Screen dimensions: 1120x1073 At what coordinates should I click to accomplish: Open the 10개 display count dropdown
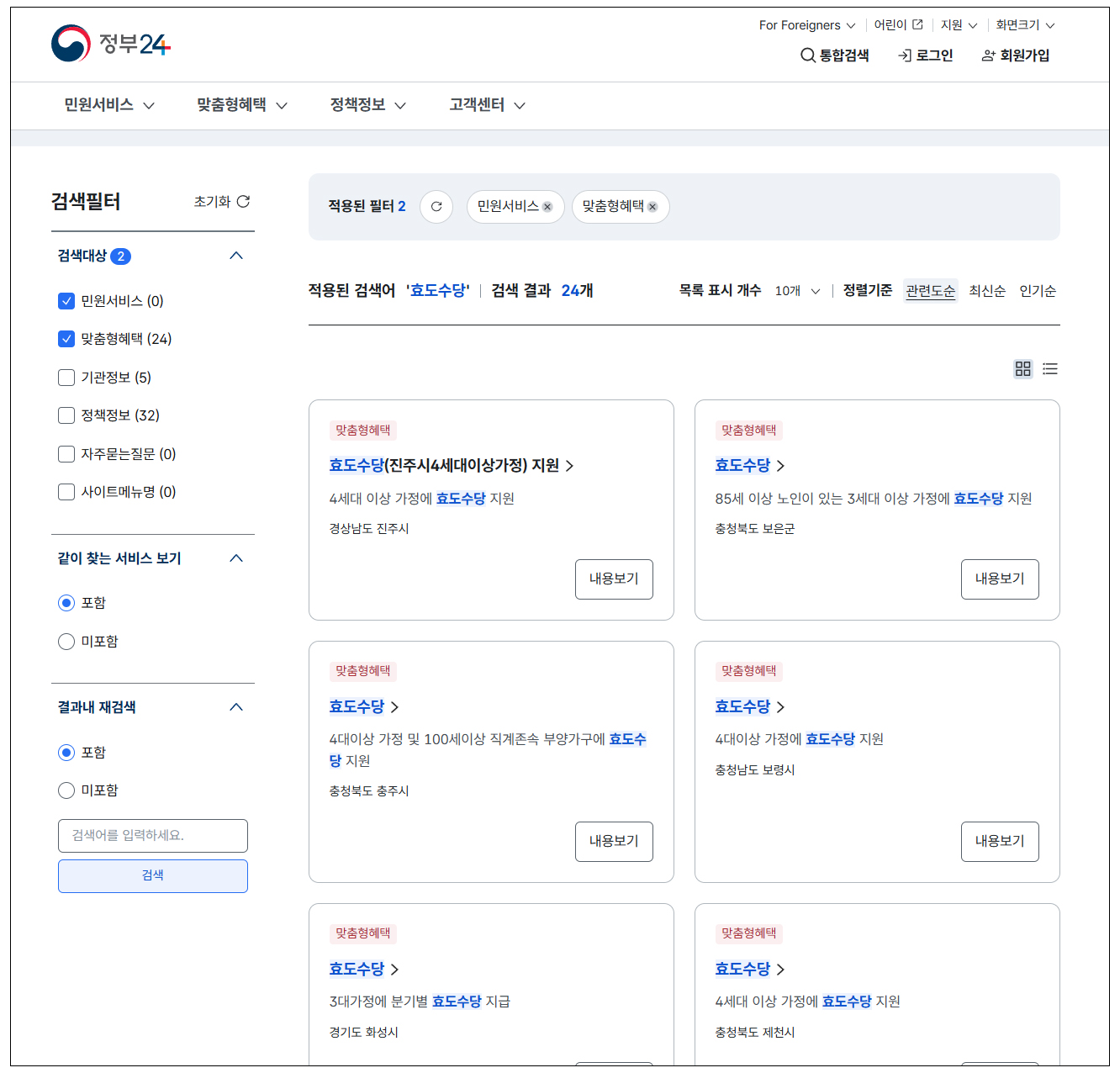pyautogui.click(x=795, y=291)
